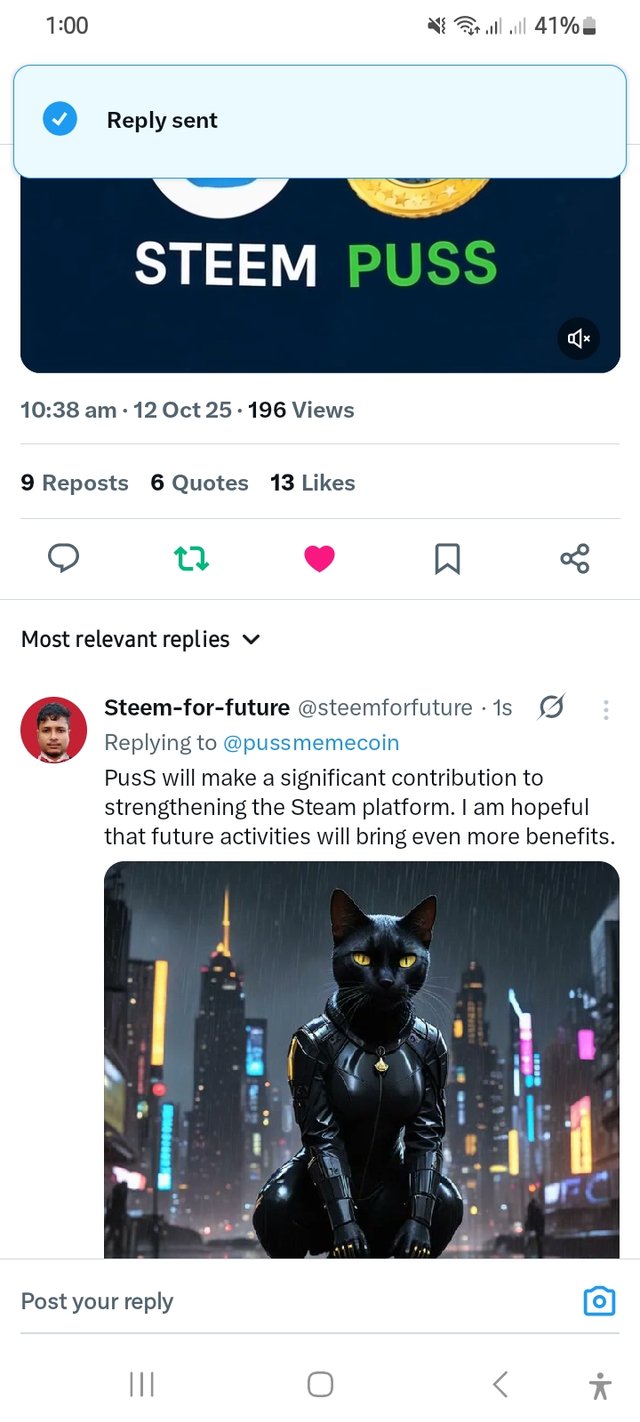
Task: Tap the accessibility figure icon
Action: point(600,1385)
